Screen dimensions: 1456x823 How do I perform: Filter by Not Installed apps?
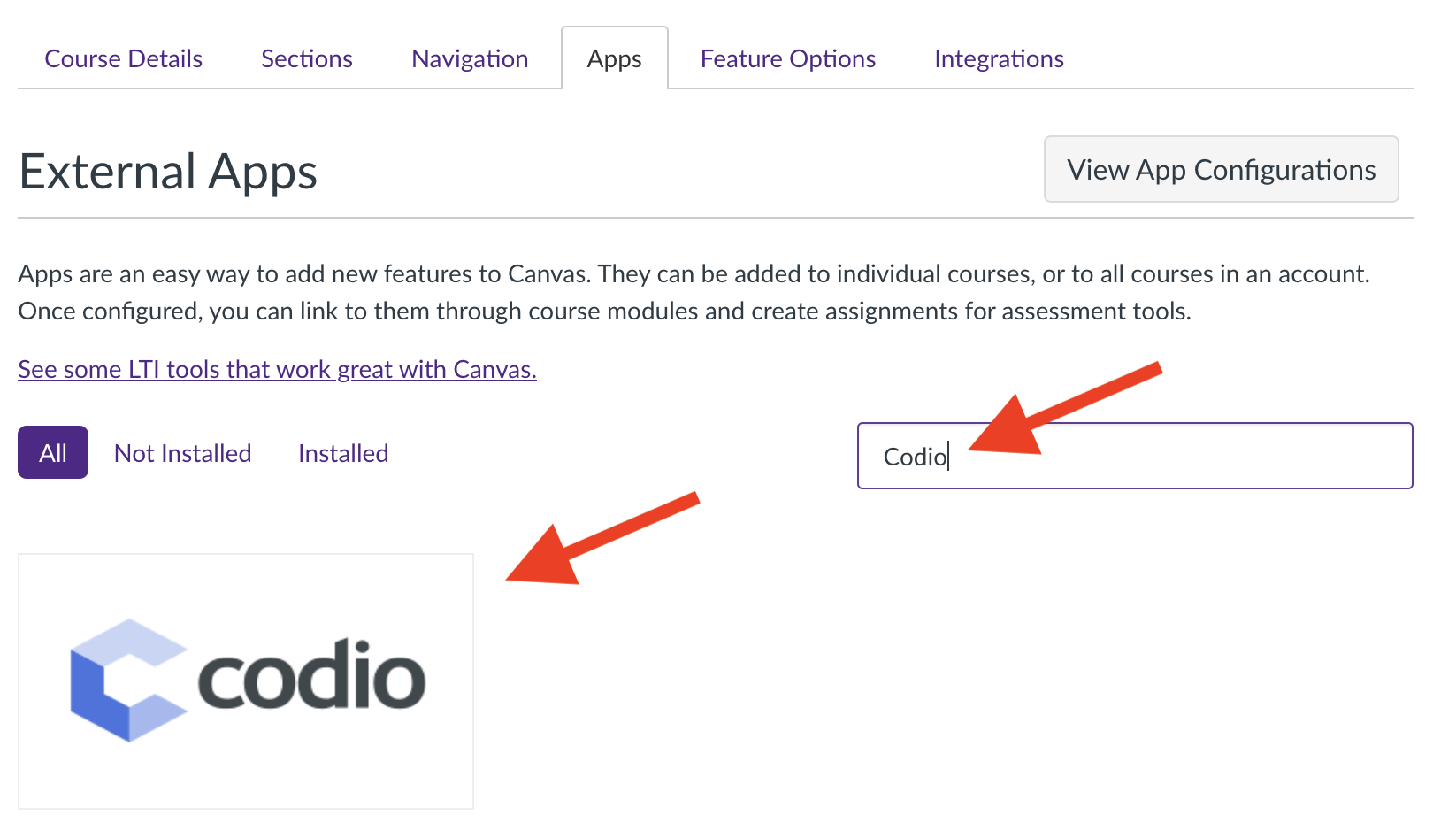183,453
